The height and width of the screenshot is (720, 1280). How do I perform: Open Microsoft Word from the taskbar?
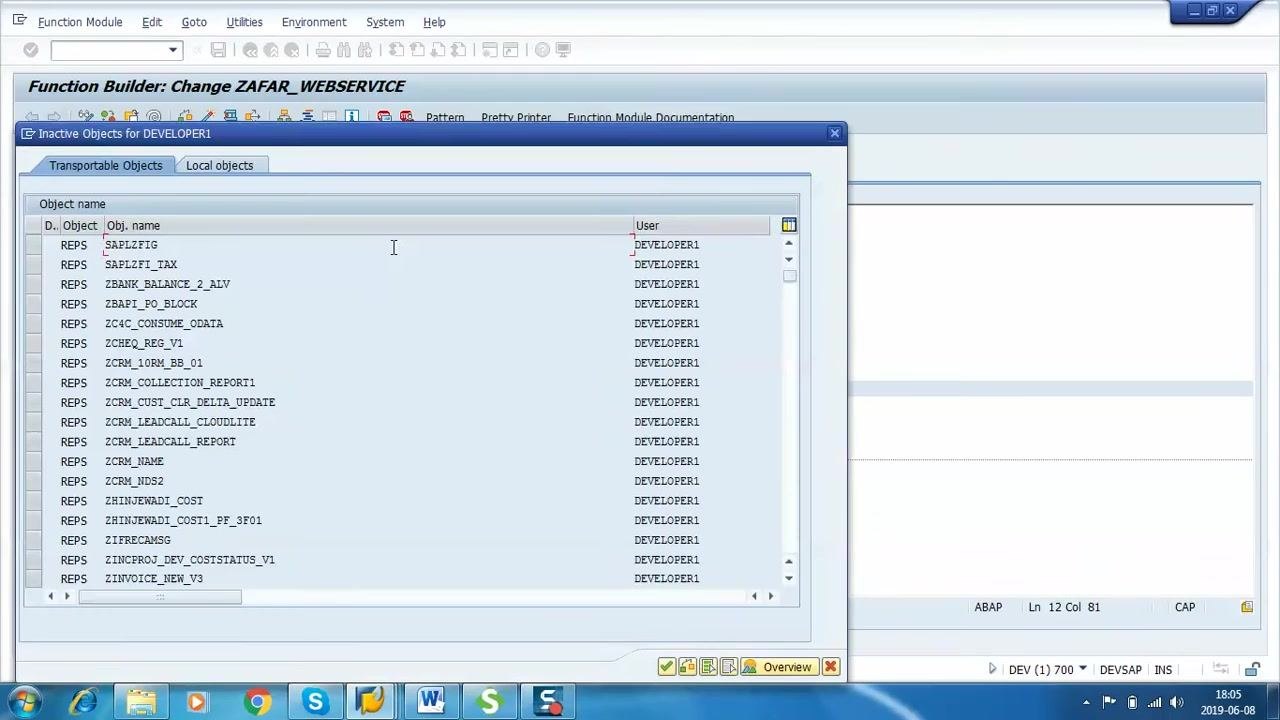point(431,702)
